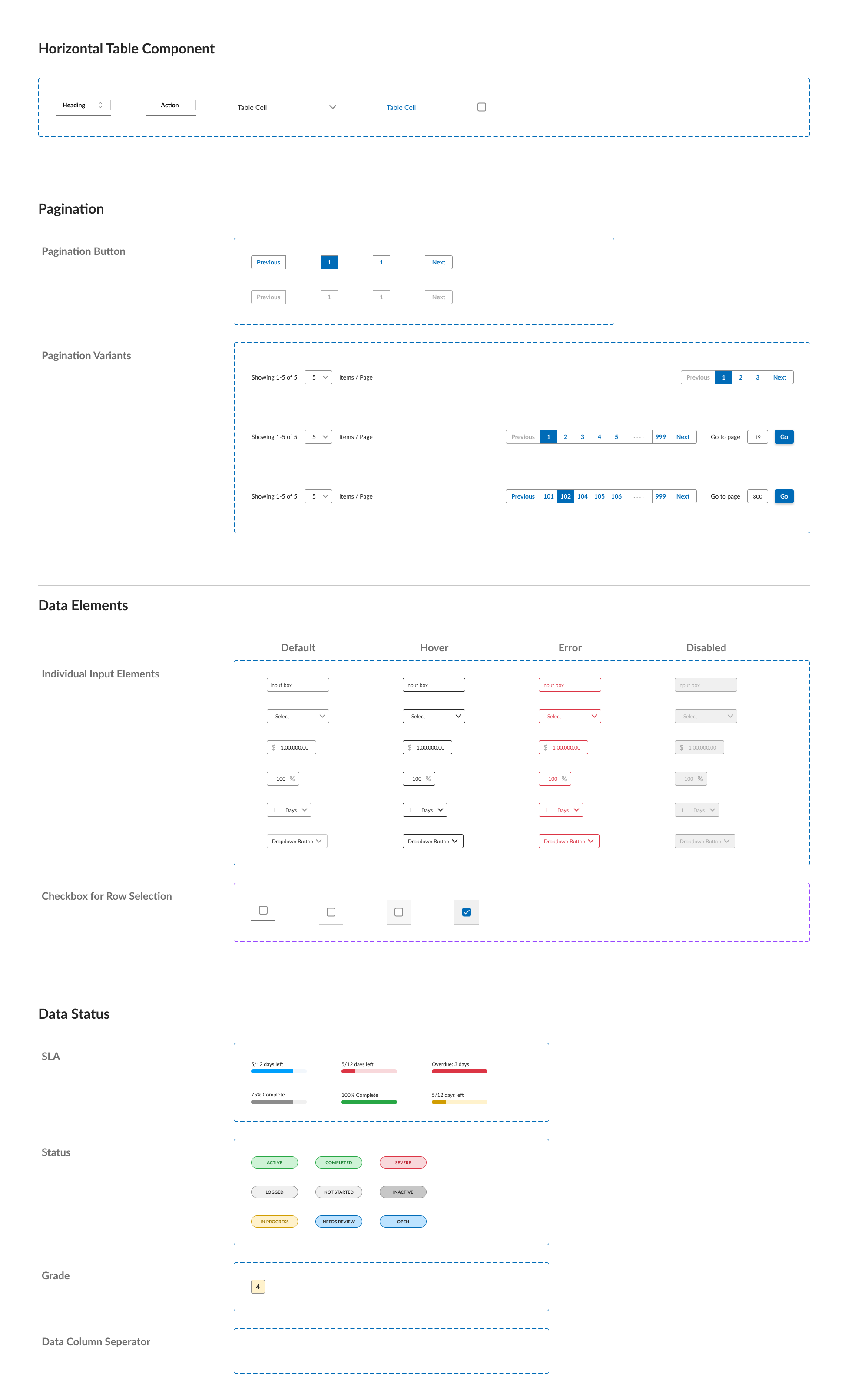This screenshot has width=848, height=1400.
Task: Open the default '-- Select --' dropdown
Action: [297, 717]
